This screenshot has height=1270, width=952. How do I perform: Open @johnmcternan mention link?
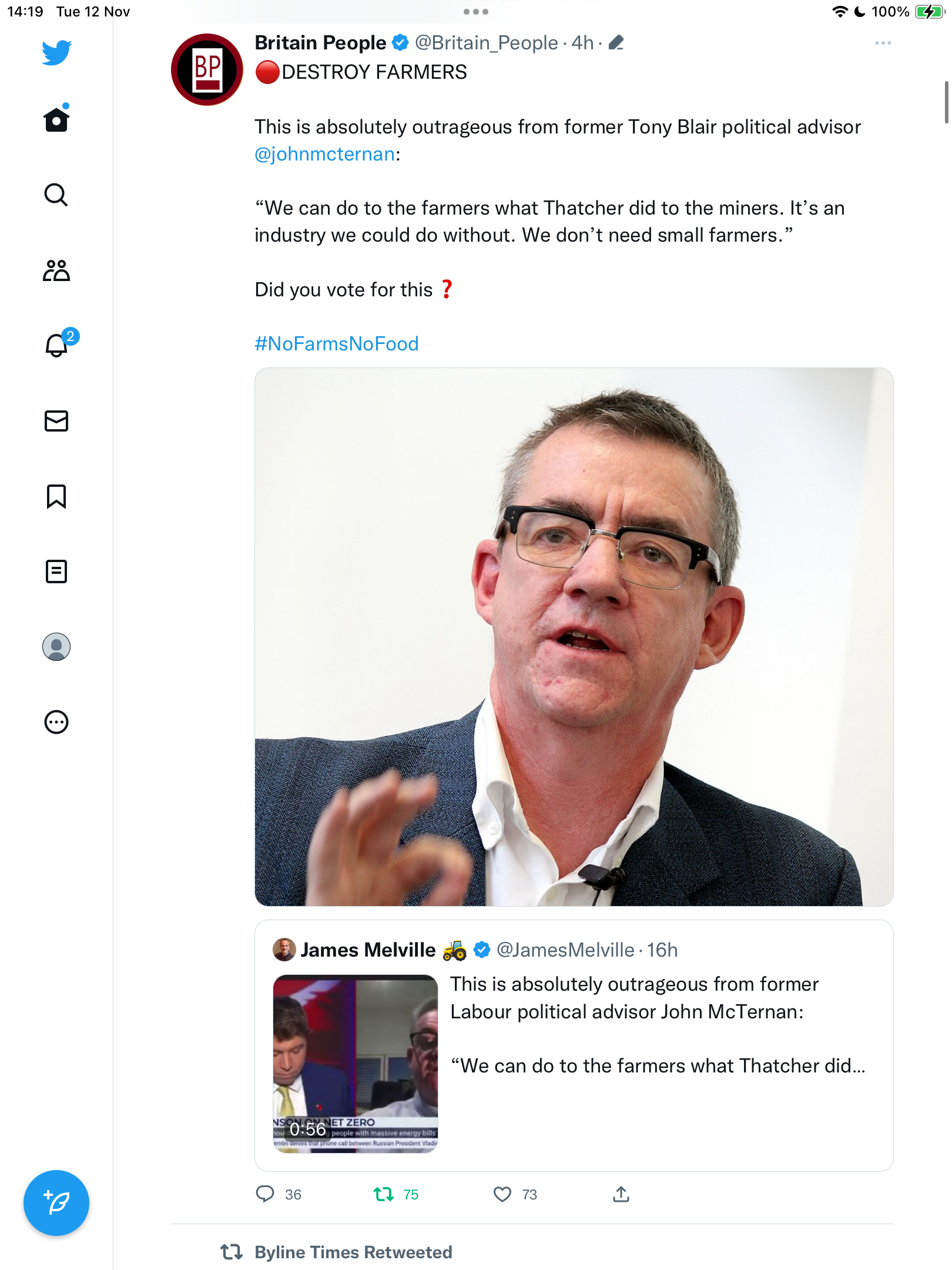coord(324,154)
